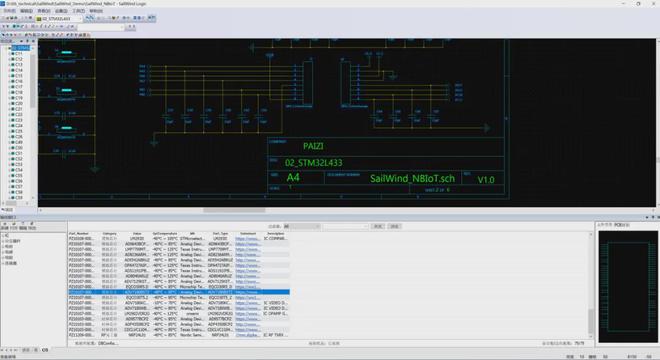Click the Part_Number column header

pos(79,234)
